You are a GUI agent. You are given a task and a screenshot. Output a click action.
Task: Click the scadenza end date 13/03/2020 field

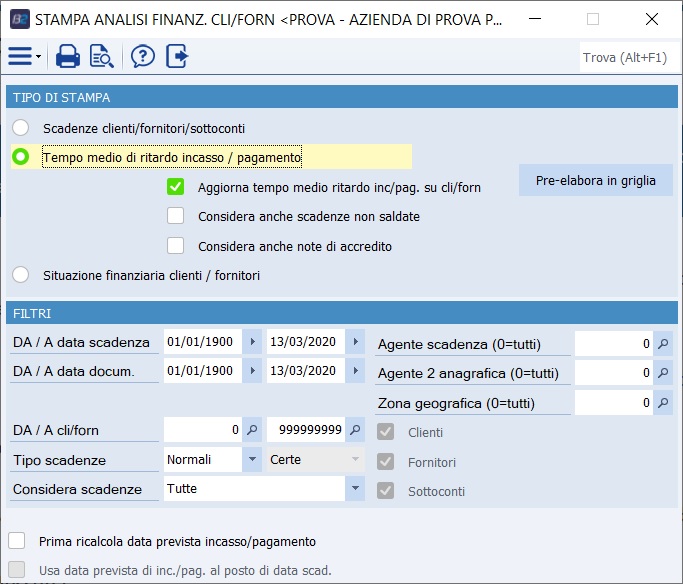click(306, 341)
